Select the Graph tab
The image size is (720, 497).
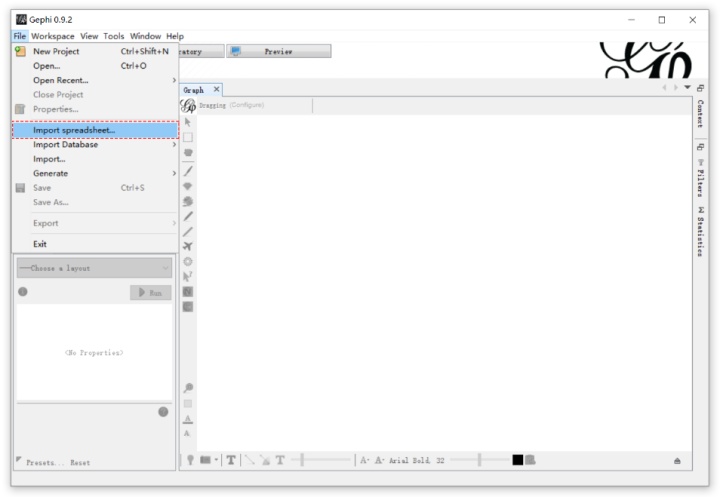click(193, 90)
